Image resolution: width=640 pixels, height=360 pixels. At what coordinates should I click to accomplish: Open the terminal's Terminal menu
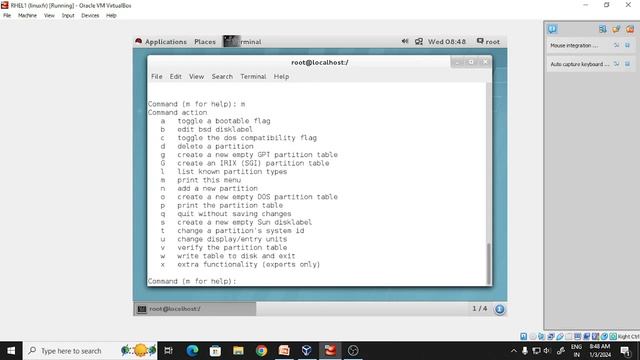pyautogui.click(x=253, y=76)
